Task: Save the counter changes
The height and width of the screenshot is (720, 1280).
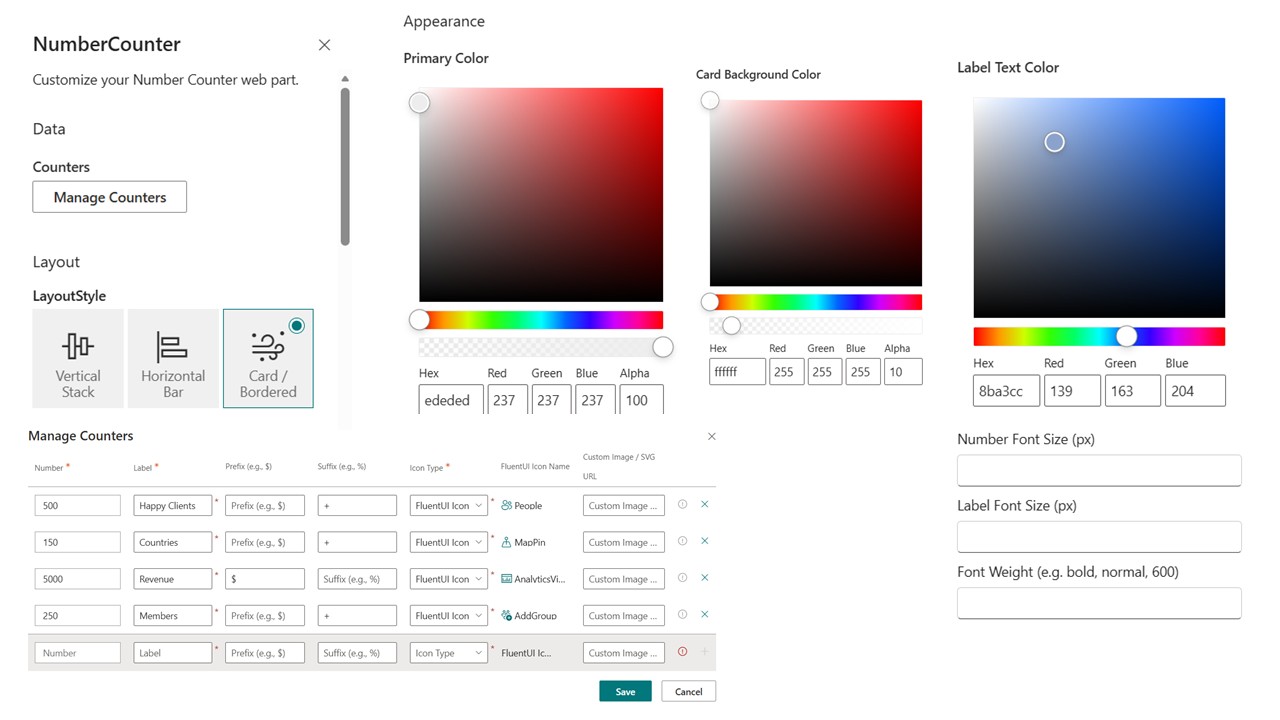Action: [x=625, y=691]
